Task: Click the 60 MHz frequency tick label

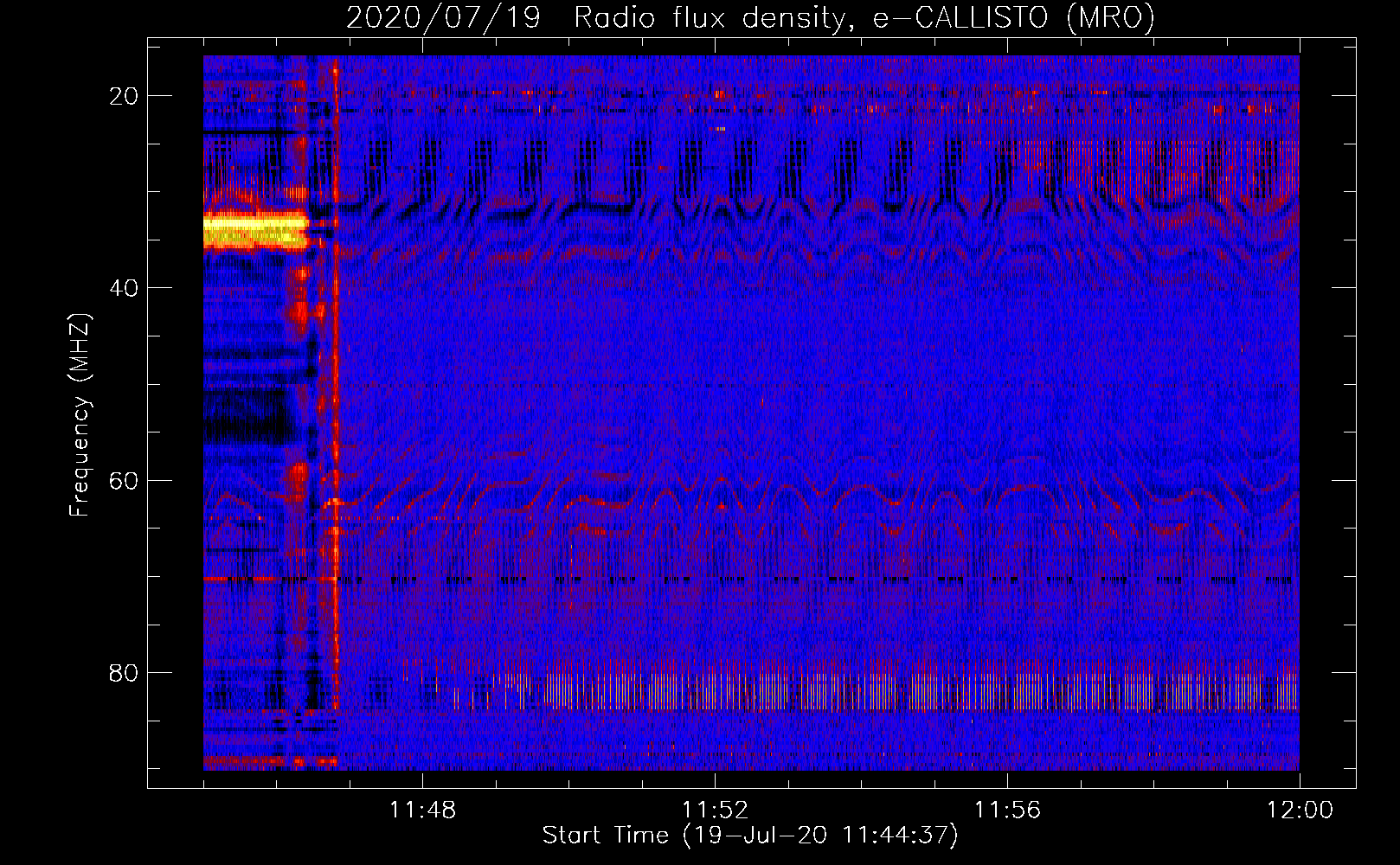Action: coord(125,480)
